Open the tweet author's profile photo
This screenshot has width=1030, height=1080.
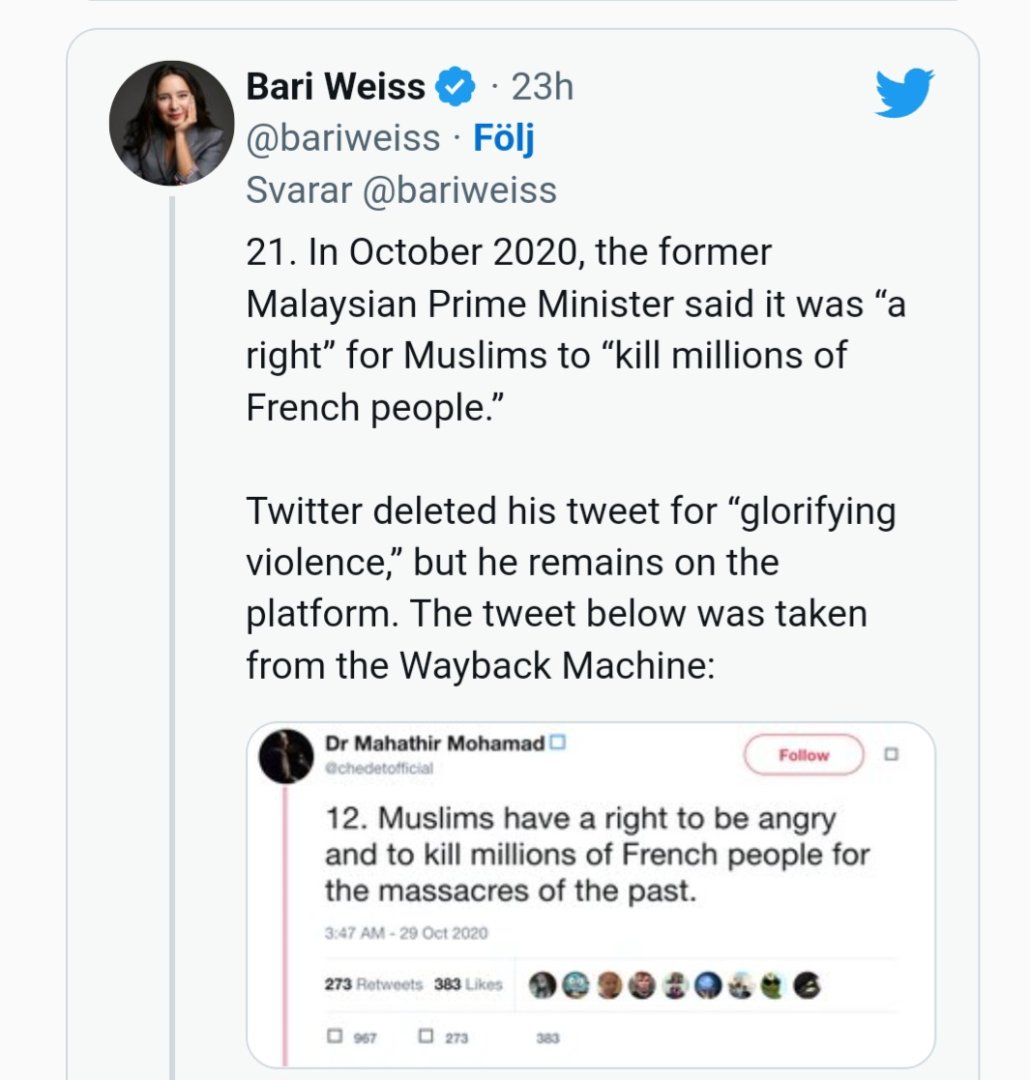pos(171,123)
